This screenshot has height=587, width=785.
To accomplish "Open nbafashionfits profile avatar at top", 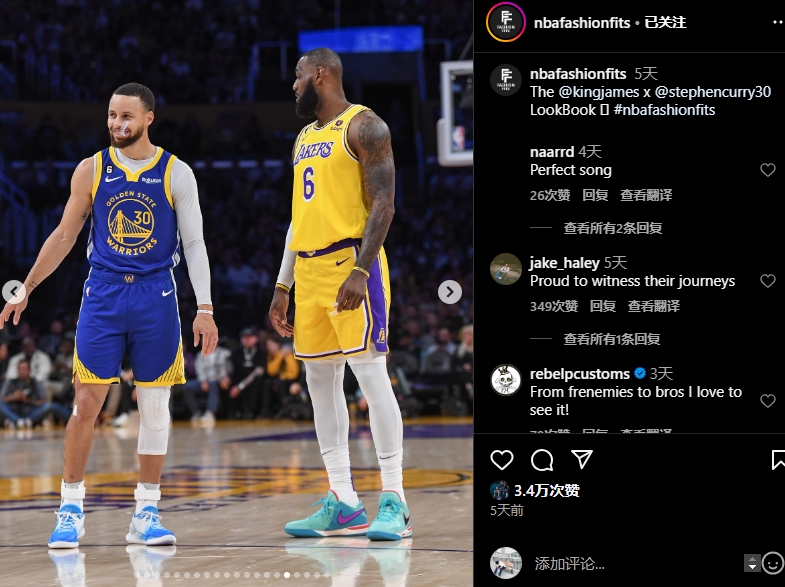I will point(506,23).
